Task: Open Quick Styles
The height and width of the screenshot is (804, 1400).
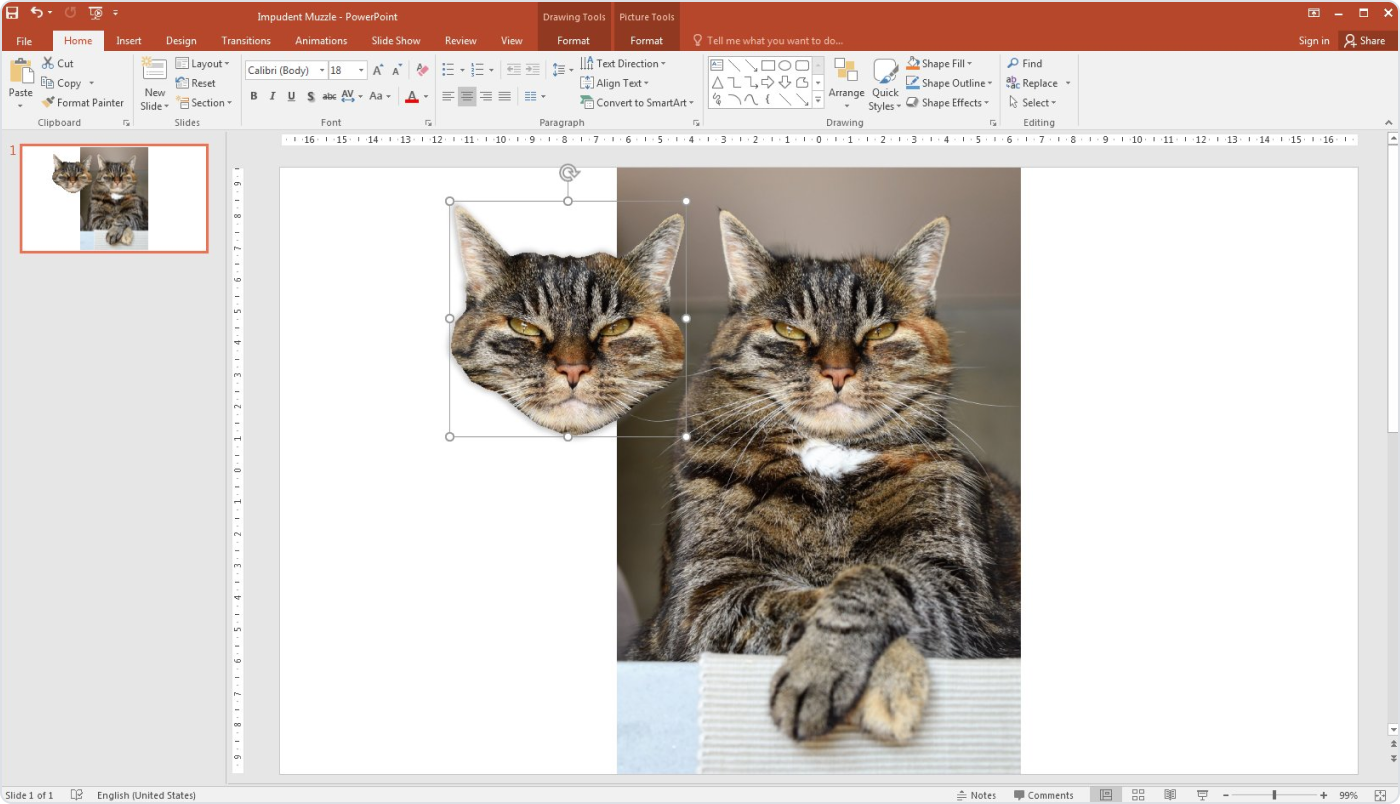Action: click(x=884, y=83)
